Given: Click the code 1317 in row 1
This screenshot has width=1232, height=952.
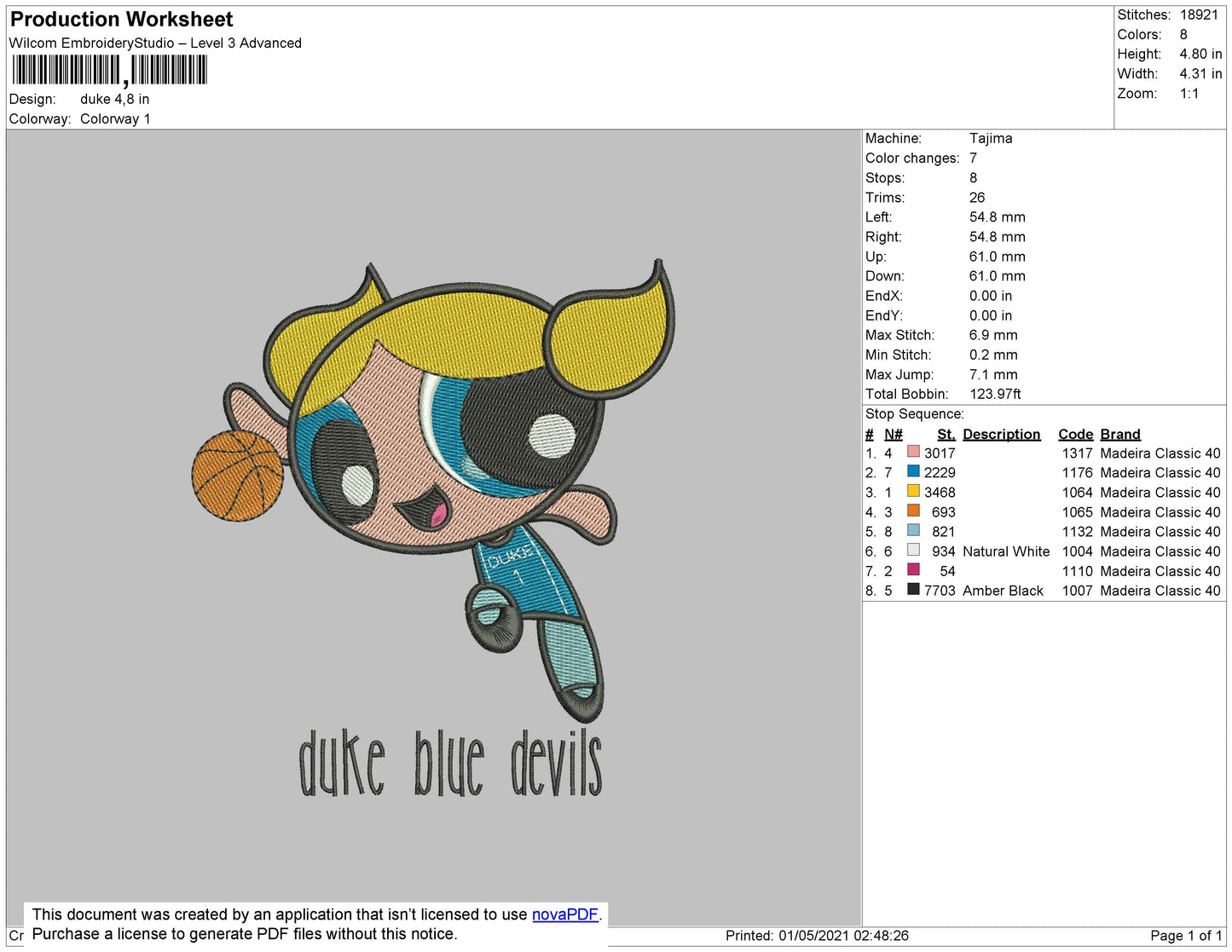Looking at the screenshot, I should click(x=1077, y=453).
